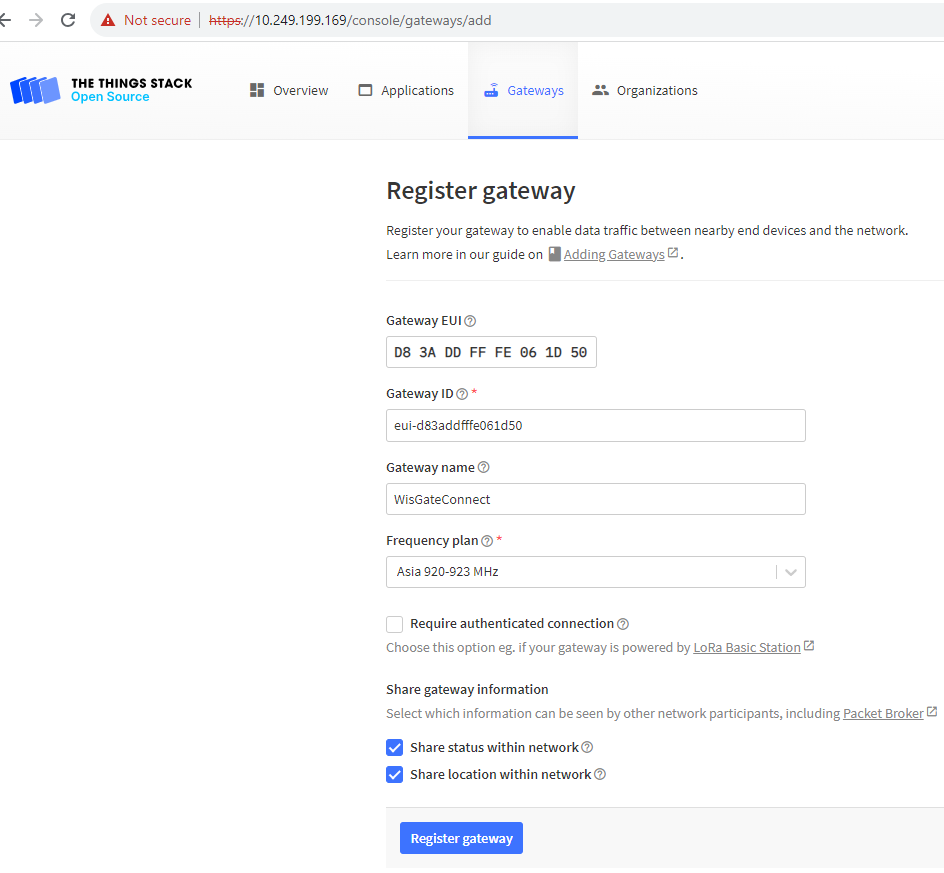Click the Gateway name input field
Screen dimensions: 944x873
pyautogui.click(x=595, y=499)
